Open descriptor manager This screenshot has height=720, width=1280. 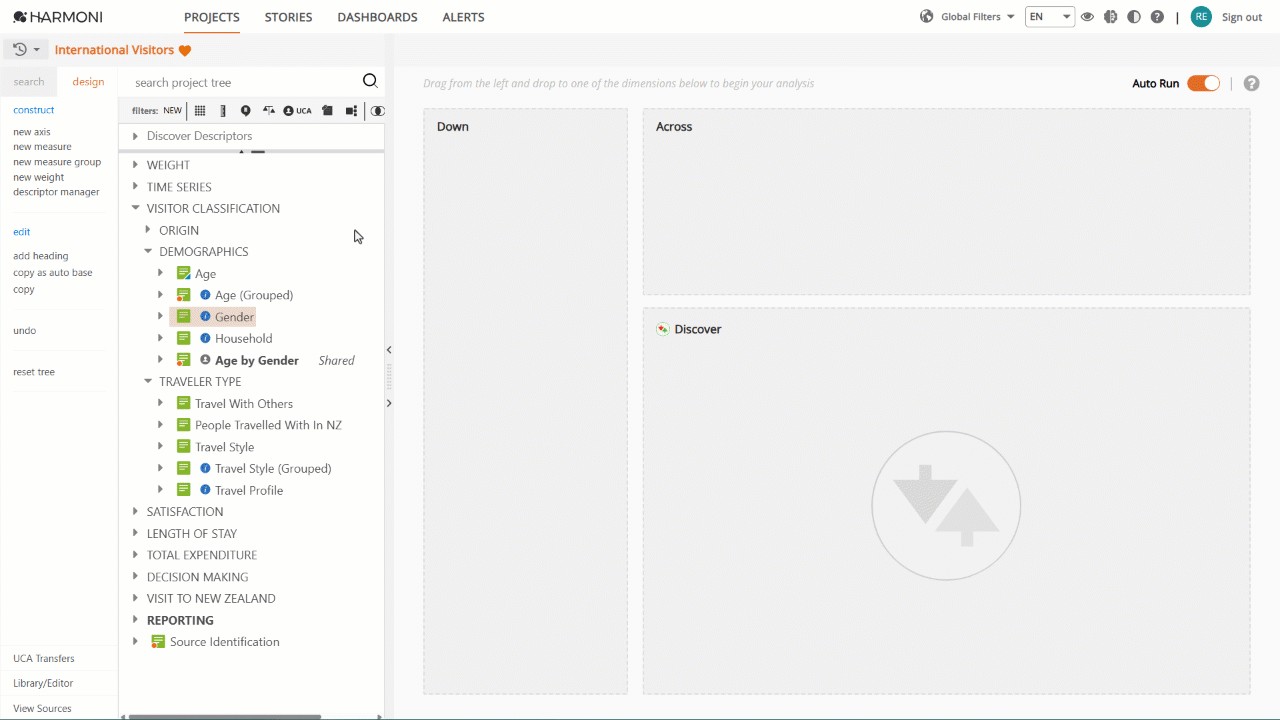click(x=56, y=192)
